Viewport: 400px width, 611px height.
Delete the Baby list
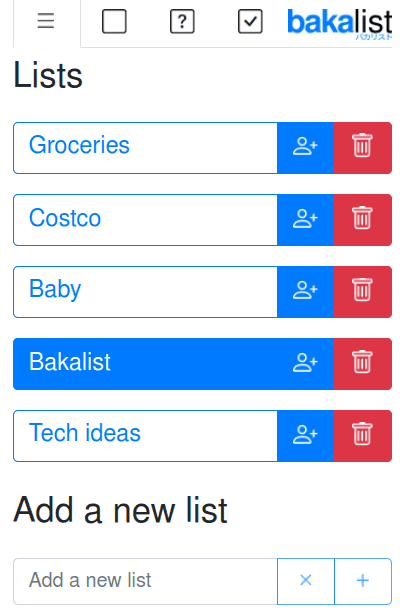[x=363, y=292]
